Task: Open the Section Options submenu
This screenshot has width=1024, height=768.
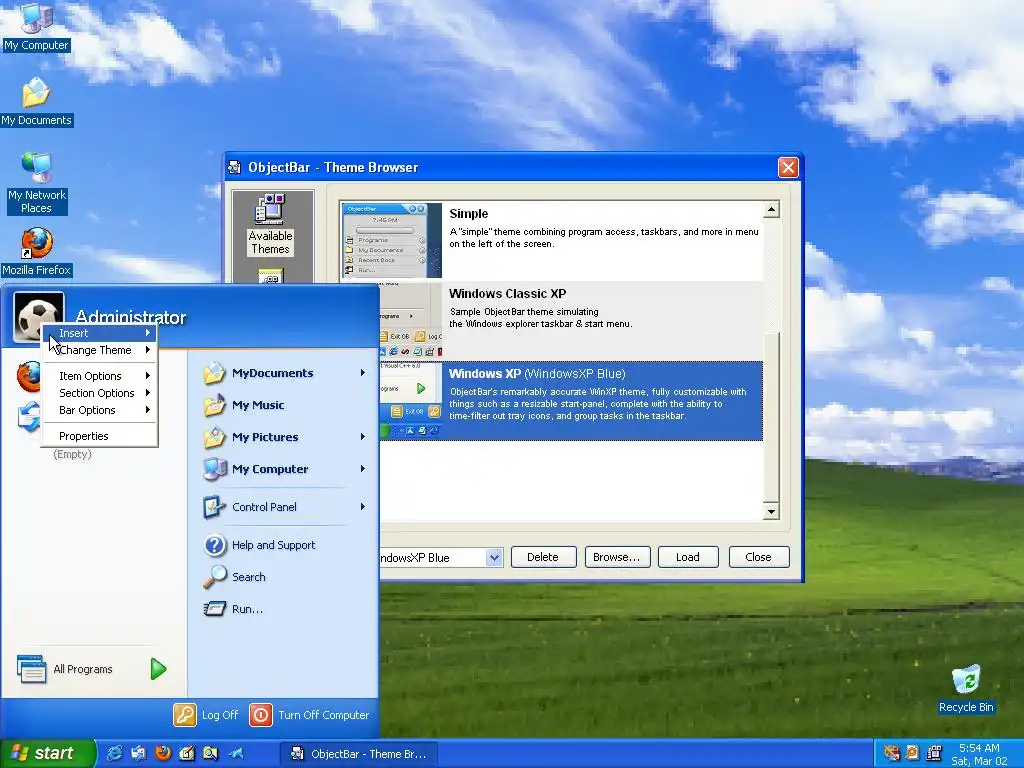Action: [x=100, y=393]
